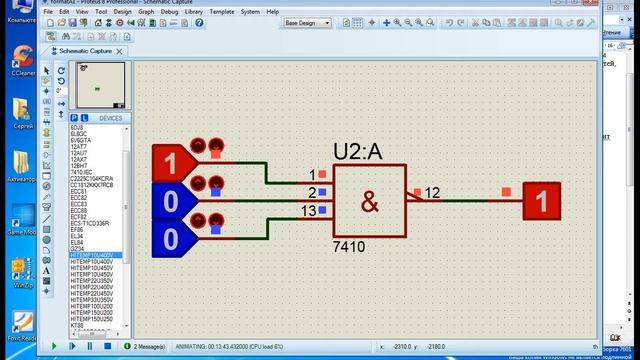Image resolution: width=640 pixels, height=360 pixels.
Task: Click the Pick Devices 'P' button
Action: tap(74, 118)
